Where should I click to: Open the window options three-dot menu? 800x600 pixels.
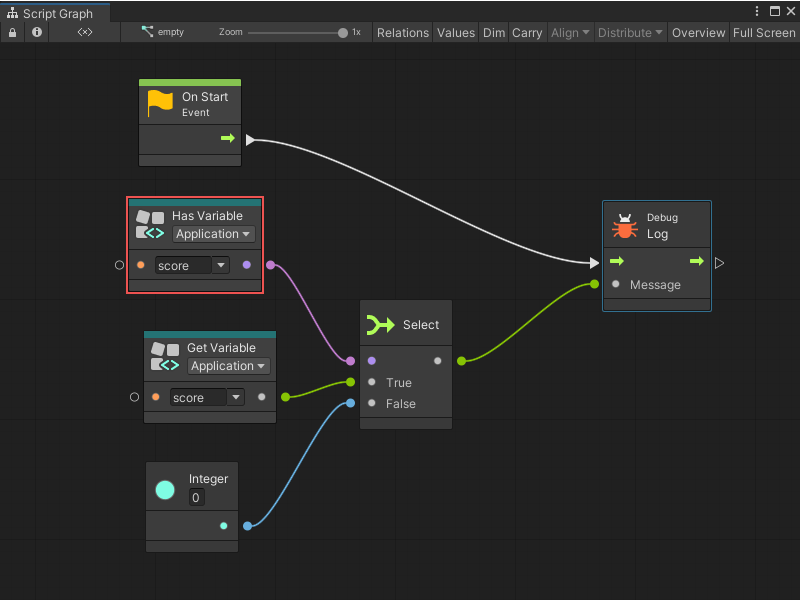click(x=757, y=10)
